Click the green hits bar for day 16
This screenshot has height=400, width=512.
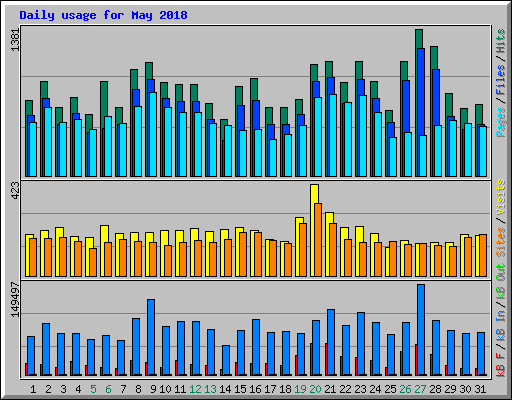(254, 89)
